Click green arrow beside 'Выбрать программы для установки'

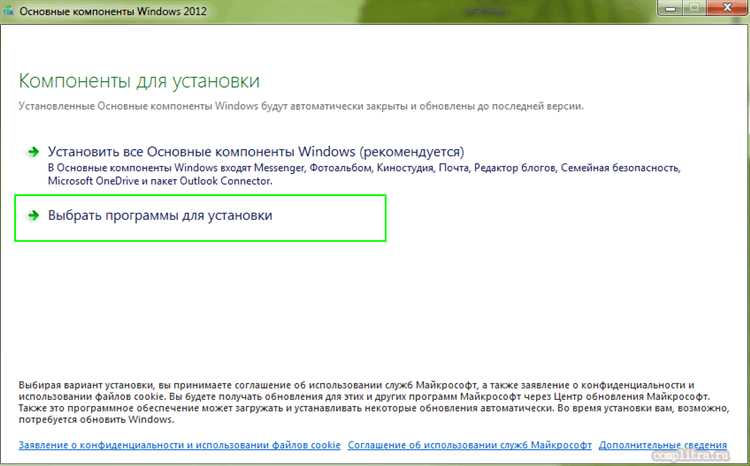click(33, 216)
